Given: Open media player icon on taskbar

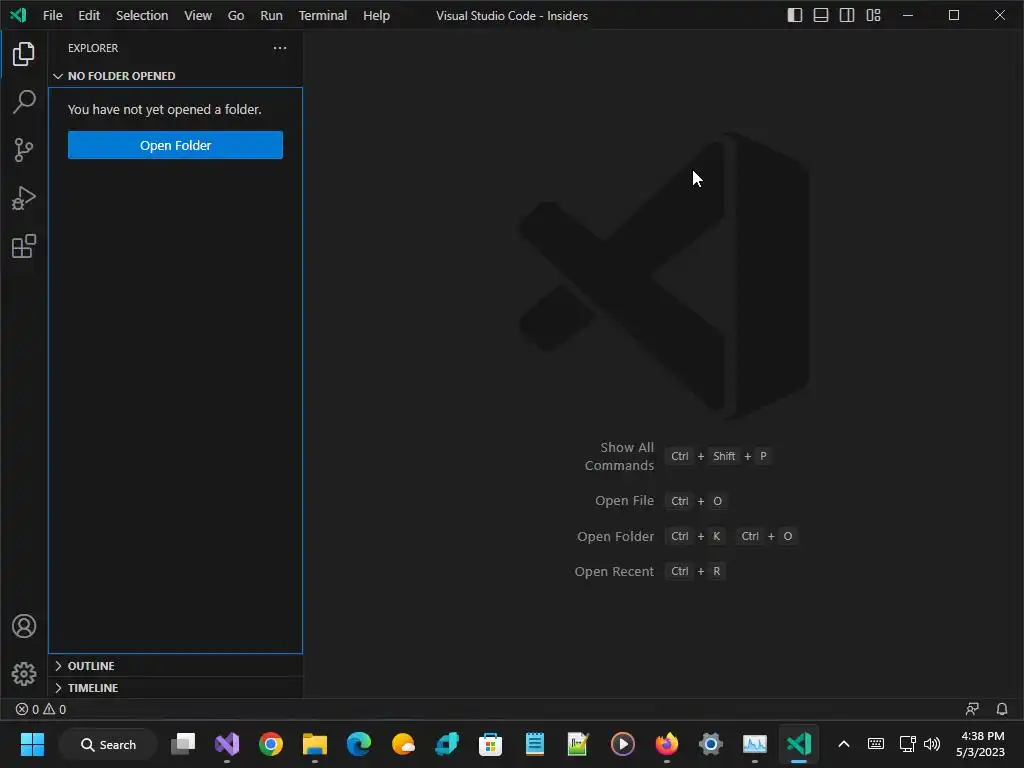Looking at the screenshot, I should pyautogui.click(x=622, y=744).
